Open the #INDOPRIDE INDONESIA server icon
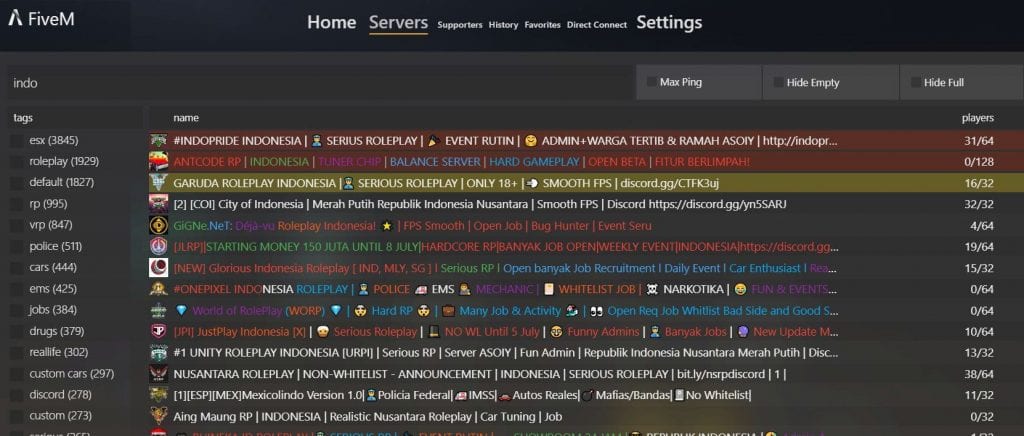Screen dimensions: 1024x436 pyautogui.click(x=158, y=140)
